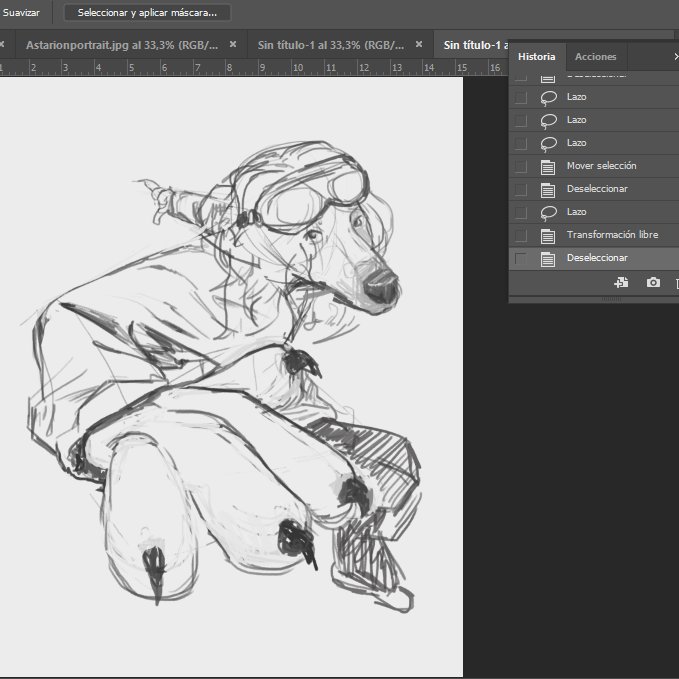Switch to the inactive Sin título-1 al 33,3% tab
This screenshot has height=679, width=679.
330,45
